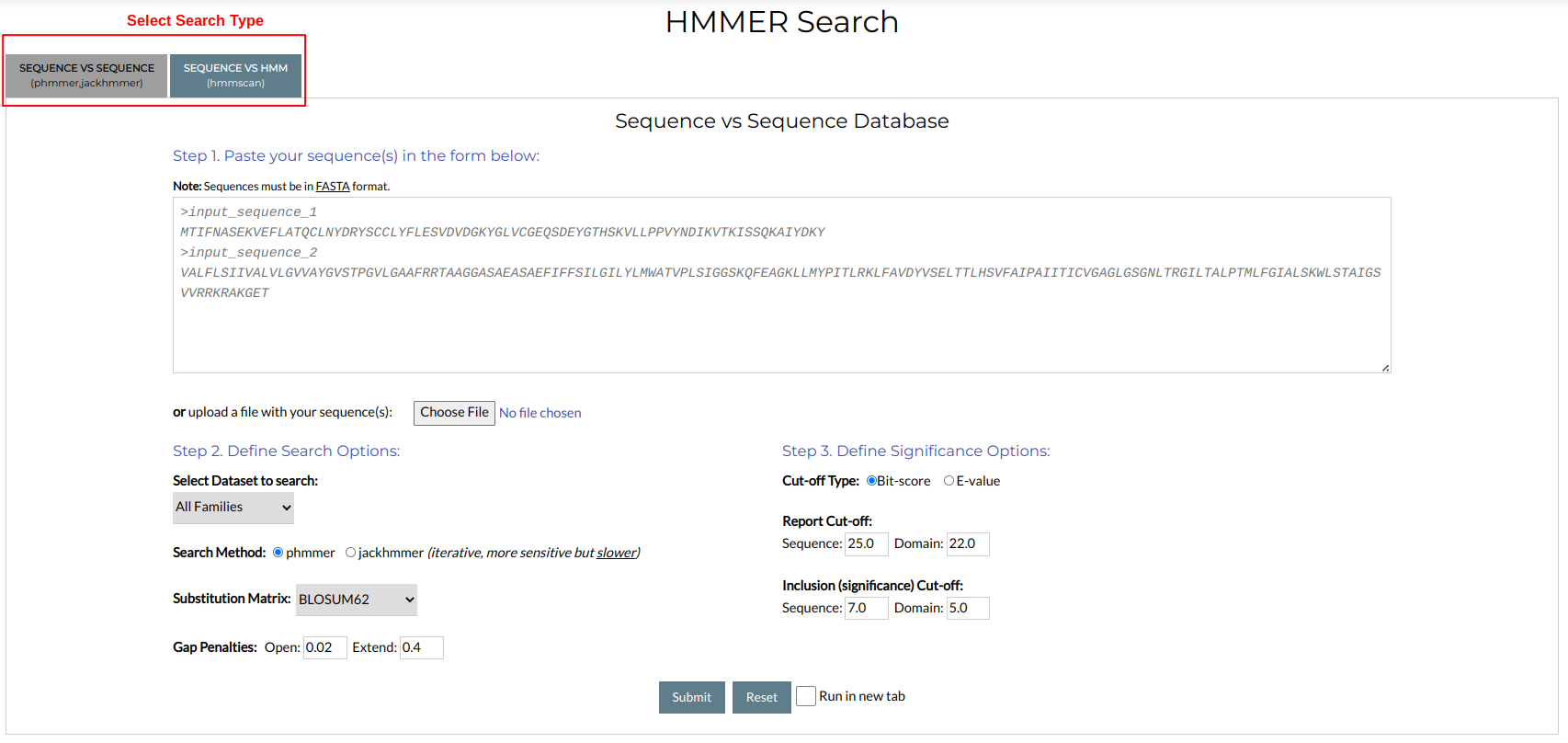Image resolution: width=1568 pixels, height=743 pixels.
Task: Select the jackhmmer search method
Action: (x=350, y=553)
